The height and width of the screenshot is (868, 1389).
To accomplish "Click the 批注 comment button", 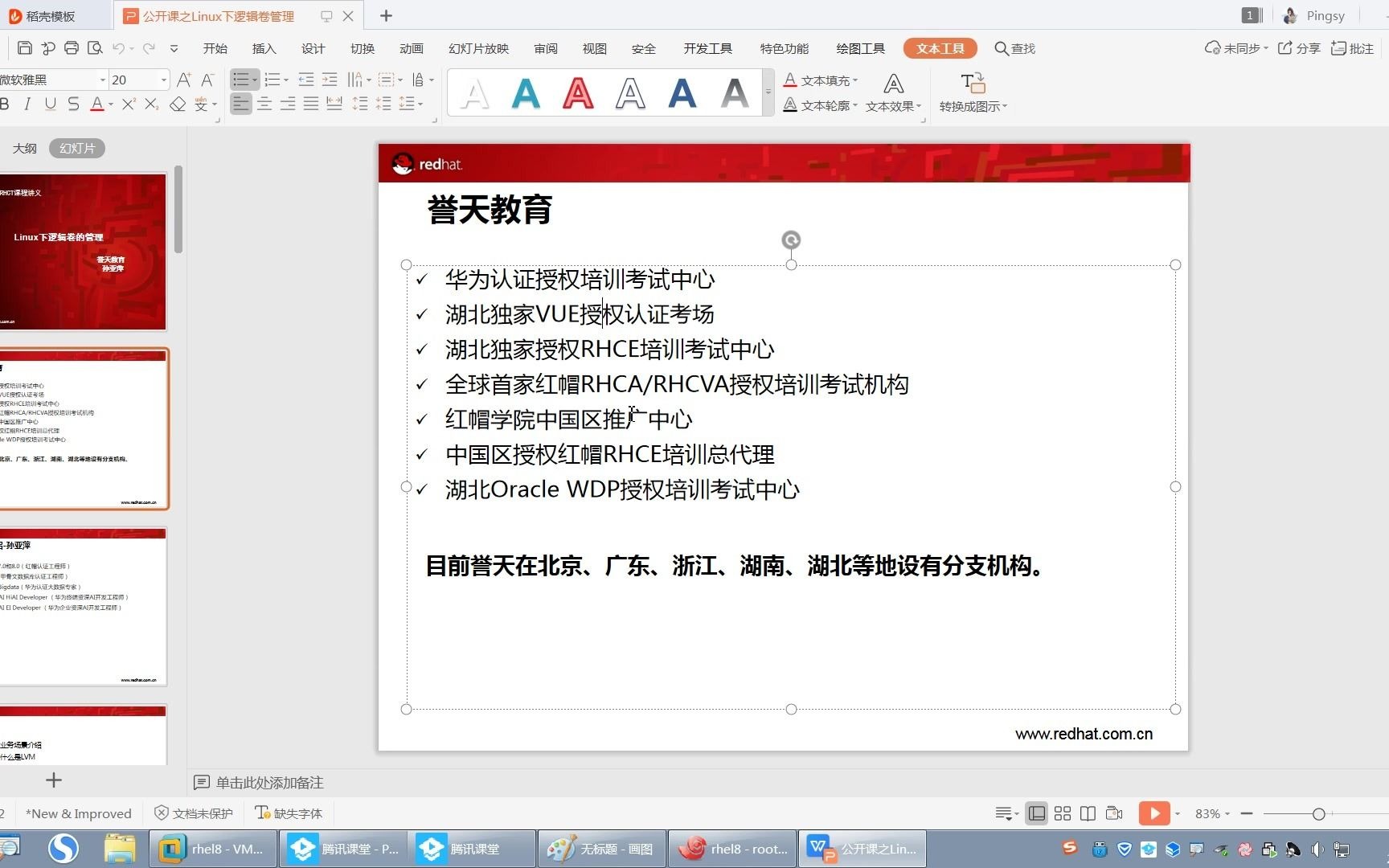I will click(x=1352, y=48).
